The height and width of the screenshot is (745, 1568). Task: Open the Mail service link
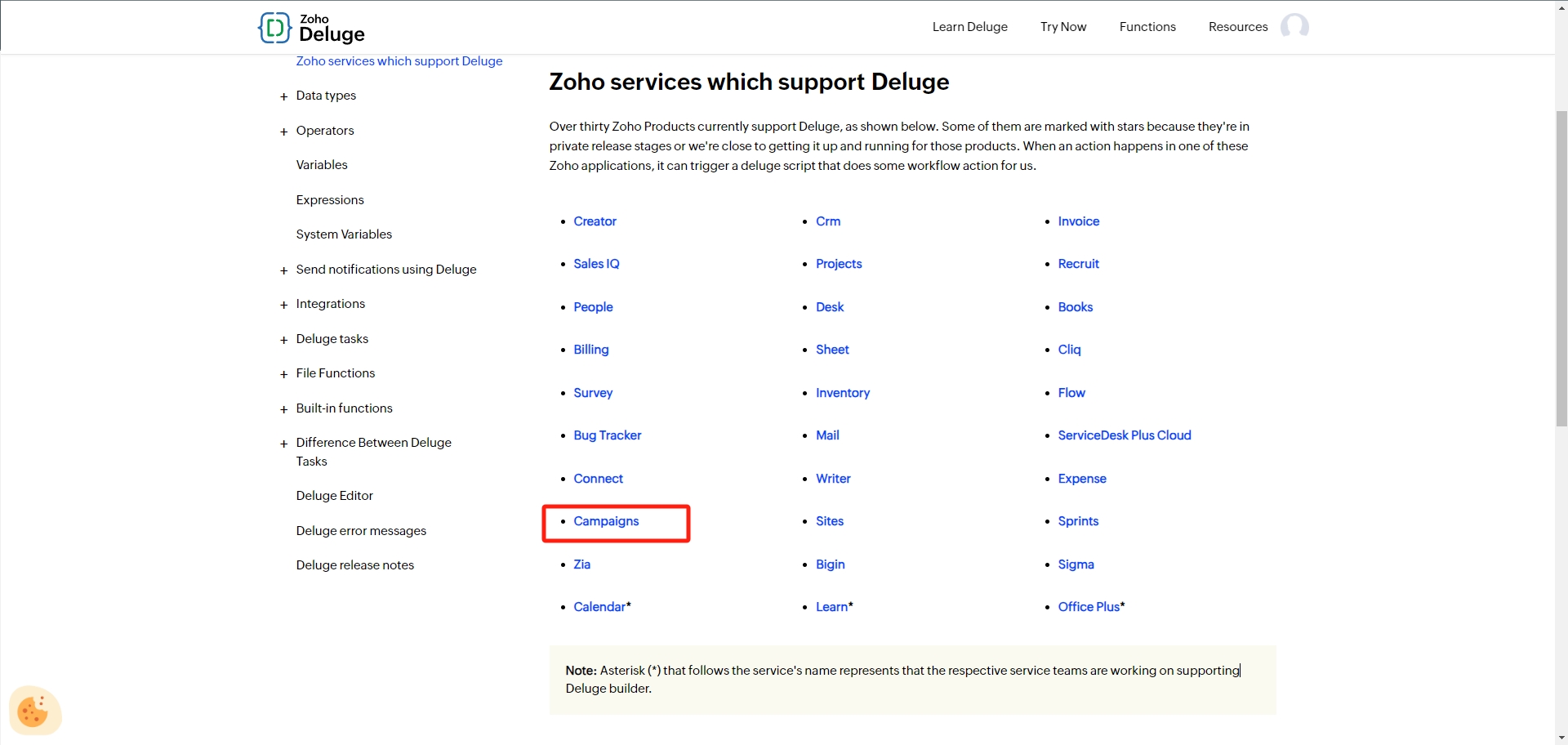coord(827,435)
